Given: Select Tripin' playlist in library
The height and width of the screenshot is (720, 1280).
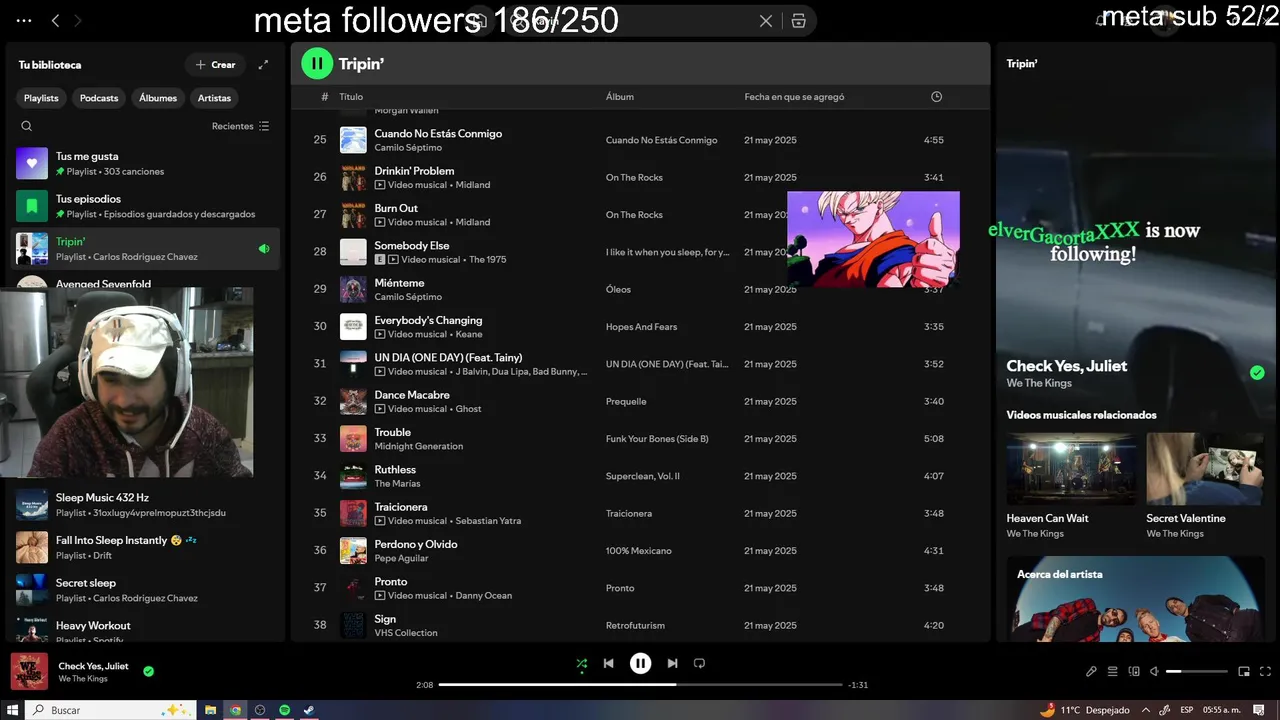Looking at the screenshot, I should 145,249.
